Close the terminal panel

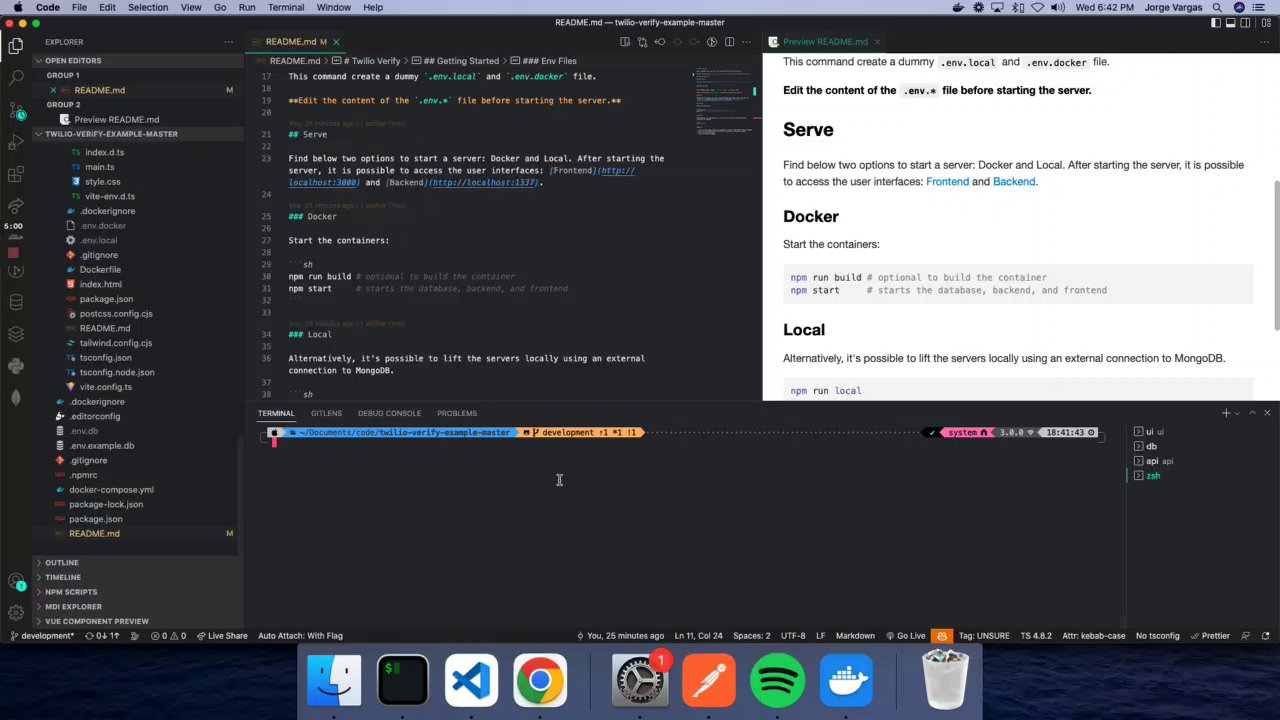coord(1267,413)
